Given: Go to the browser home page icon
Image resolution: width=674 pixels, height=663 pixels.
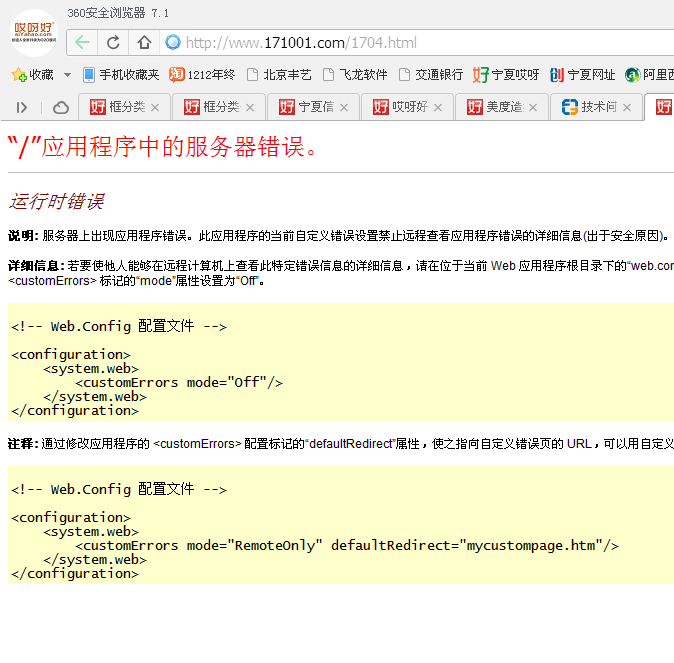Looking at the screenshot, I should 144,43.
